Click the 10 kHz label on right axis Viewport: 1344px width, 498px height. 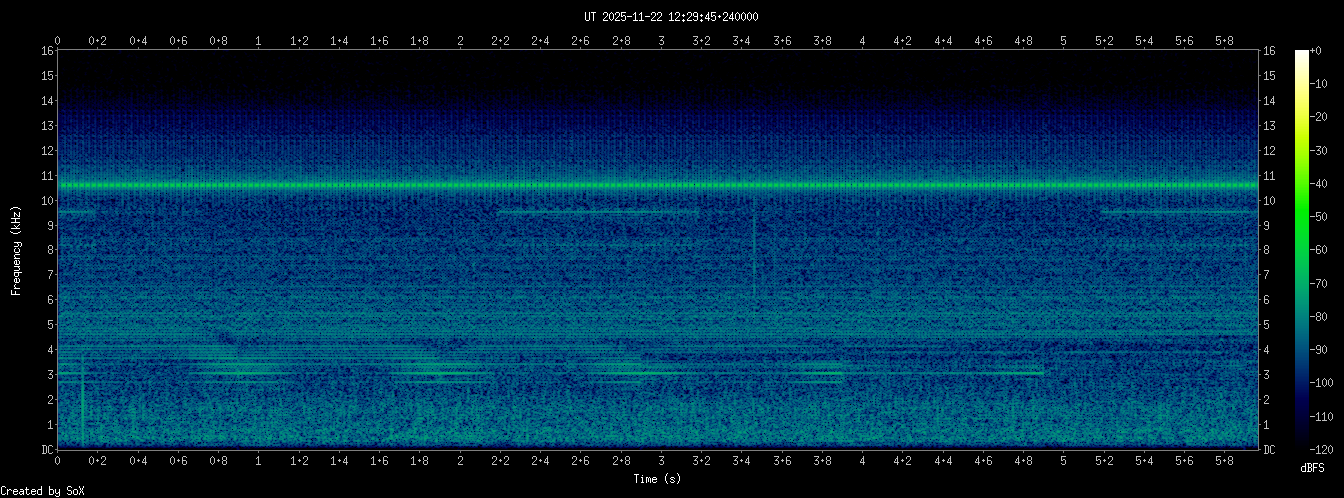pyautogui.click(x=1270, y=201)
